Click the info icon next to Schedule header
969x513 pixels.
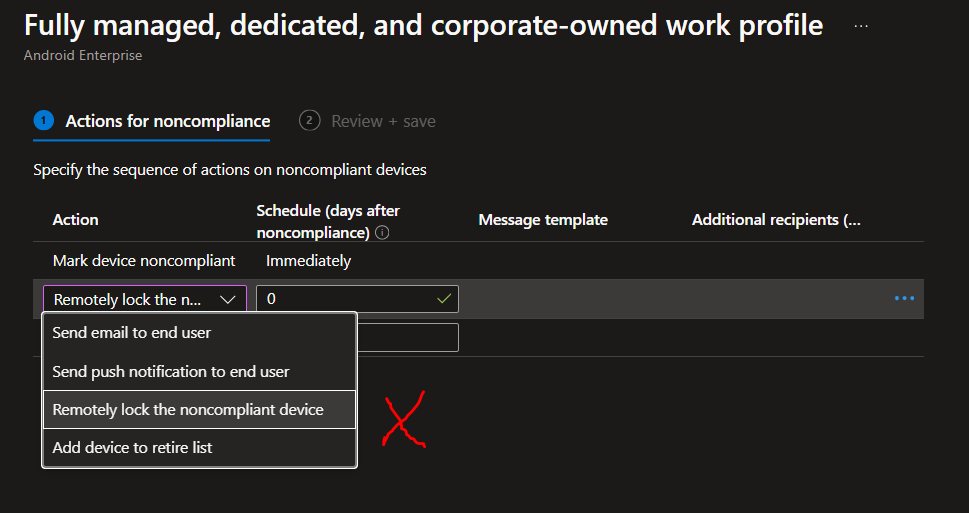382,233
